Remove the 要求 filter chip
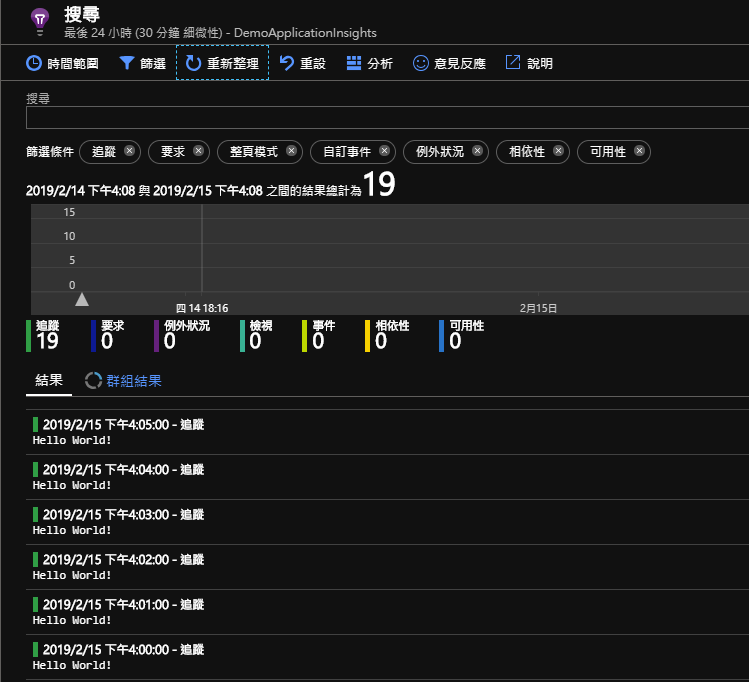This screenshot has height=682, width=749. pyautogui.click(x=198, y=151)
